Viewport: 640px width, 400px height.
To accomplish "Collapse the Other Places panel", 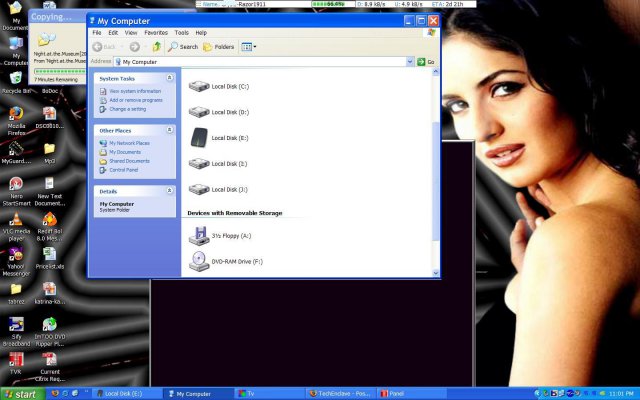I will click(x=169, y=130).
